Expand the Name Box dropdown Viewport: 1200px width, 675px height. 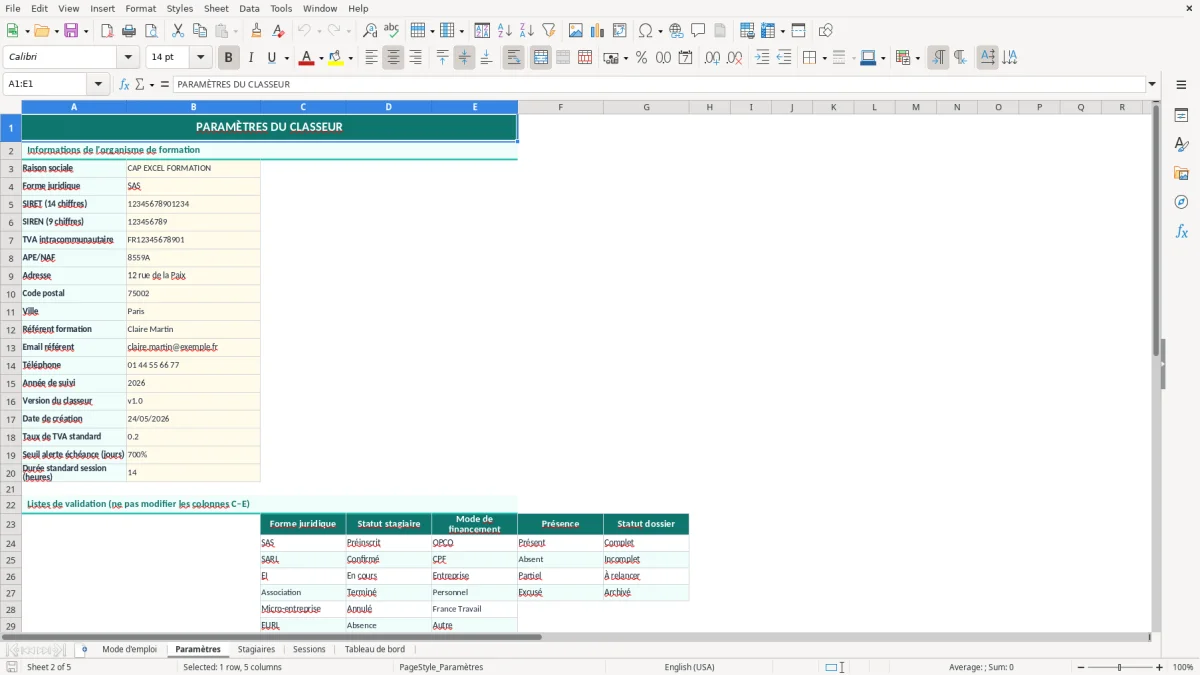point(98,84)
